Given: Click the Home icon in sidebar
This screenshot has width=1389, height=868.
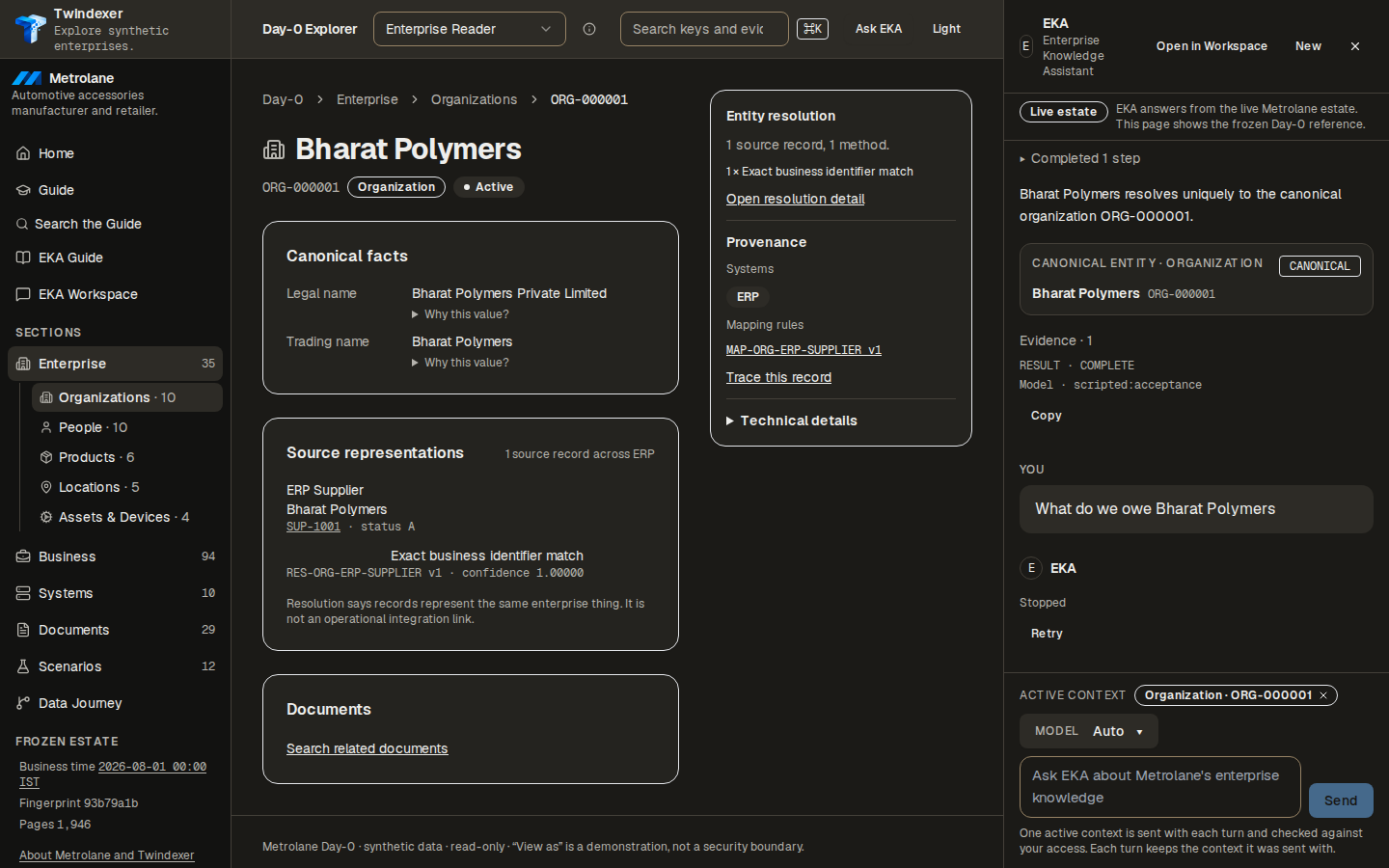Looking at the screenshot, I should (23, 153).
